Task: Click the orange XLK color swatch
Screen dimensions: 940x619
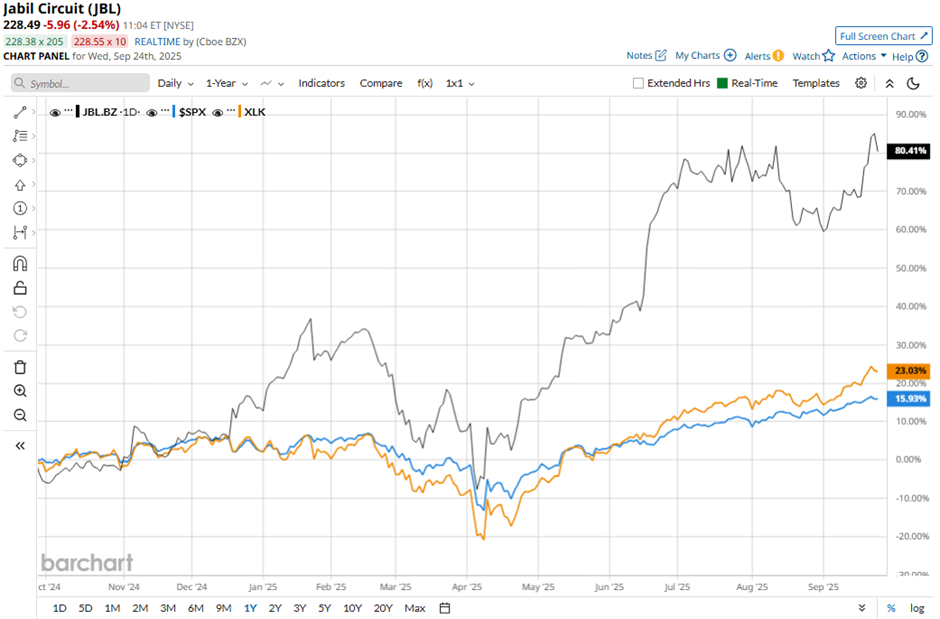Action: tap(240, 112)
